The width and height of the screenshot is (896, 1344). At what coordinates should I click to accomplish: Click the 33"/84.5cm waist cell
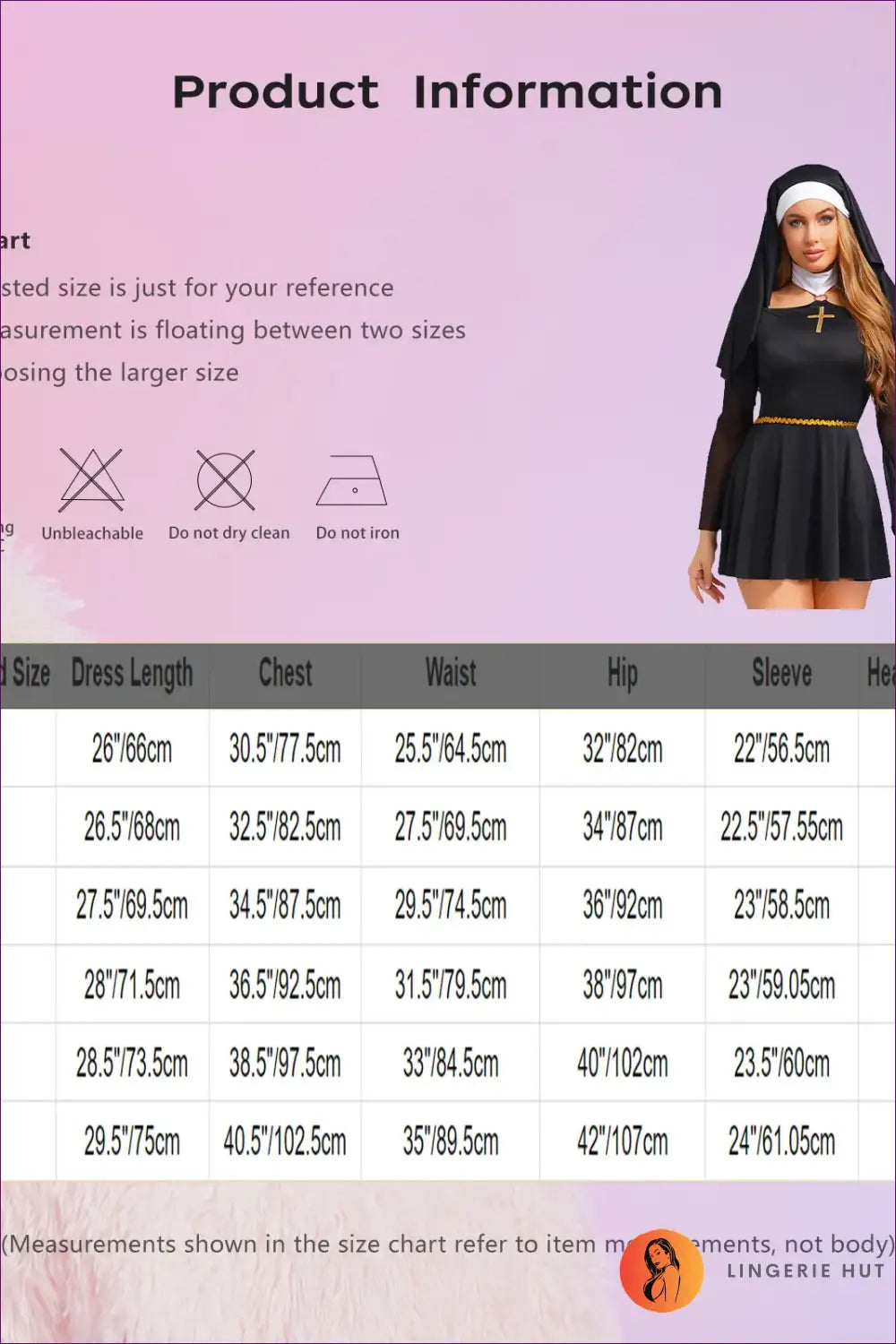[x=451, y=1064]
